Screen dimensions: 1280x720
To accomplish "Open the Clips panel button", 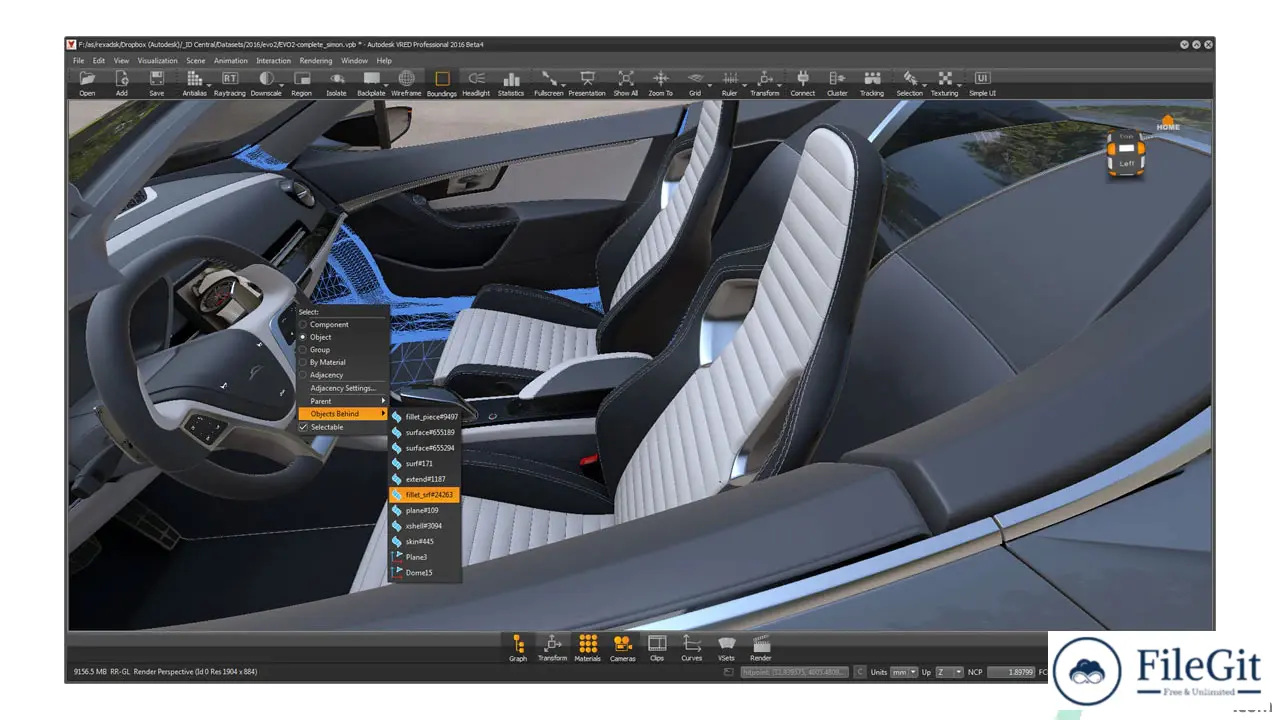I will (657, 648).
